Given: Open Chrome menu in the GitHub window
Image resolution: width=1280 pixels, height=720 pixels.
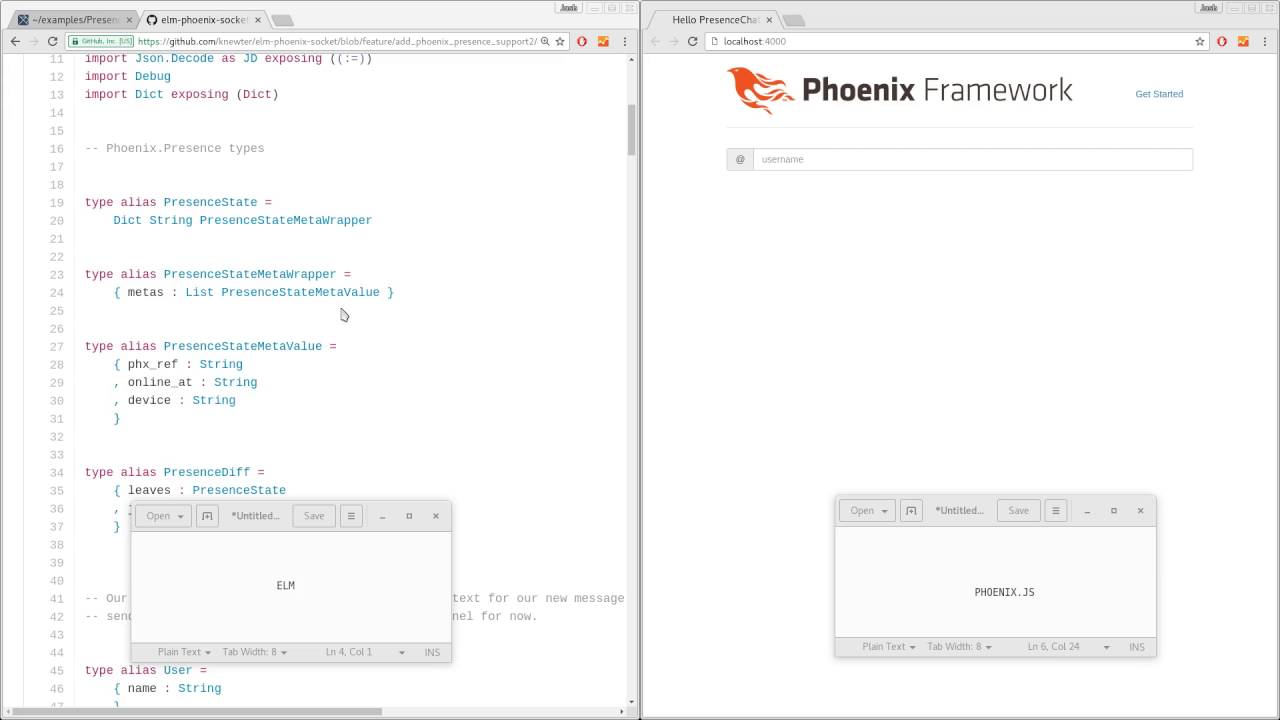Looking at the screenshot, I should coord(625,42).
